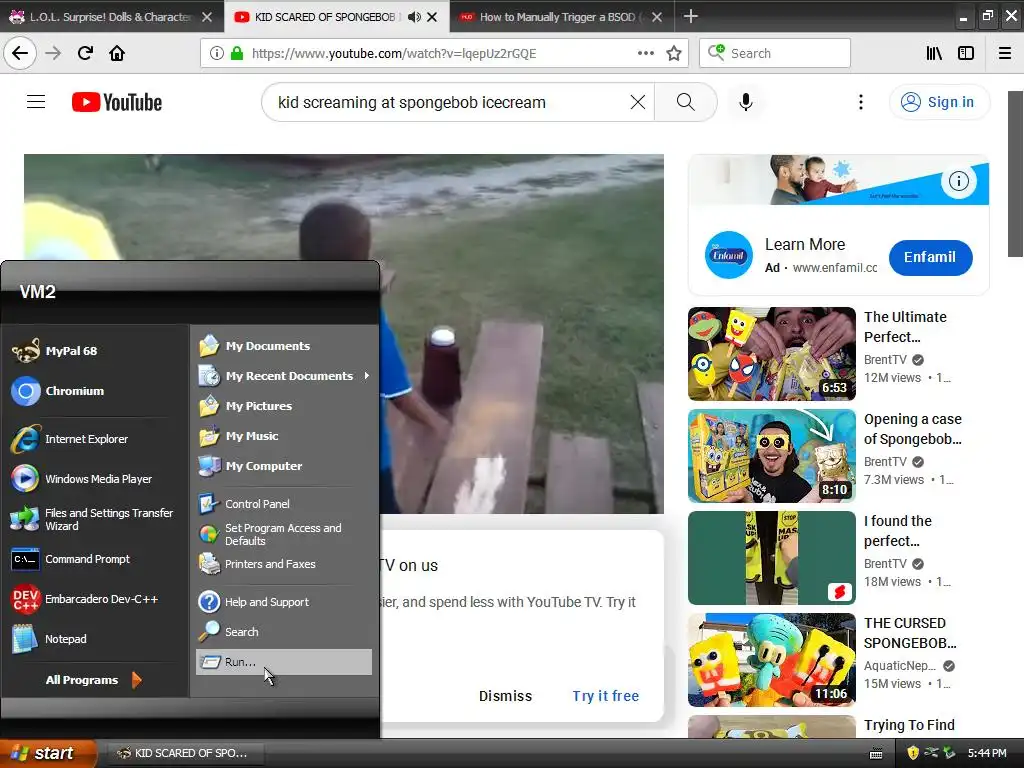Open browser Library icon
1024x768 pixels.
pos(934,54)
